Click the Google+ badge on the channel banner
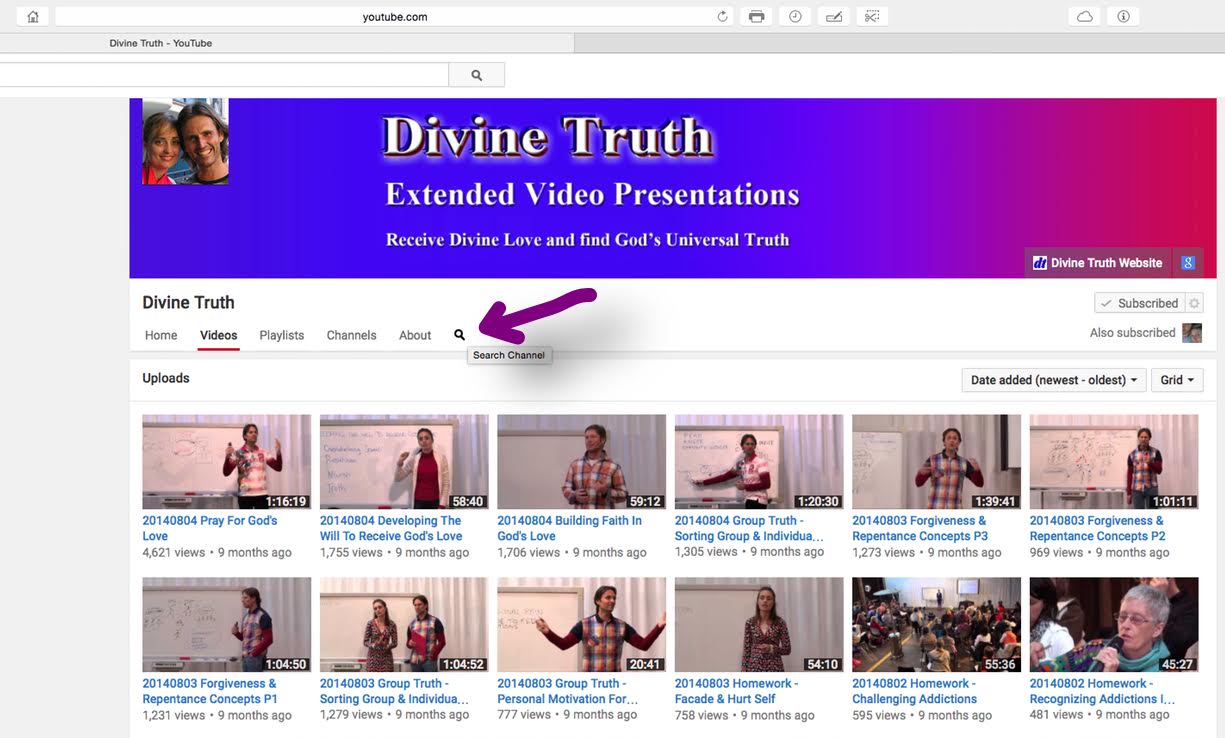This screenshot has width=1225, height=738. tap(1188, 262)
